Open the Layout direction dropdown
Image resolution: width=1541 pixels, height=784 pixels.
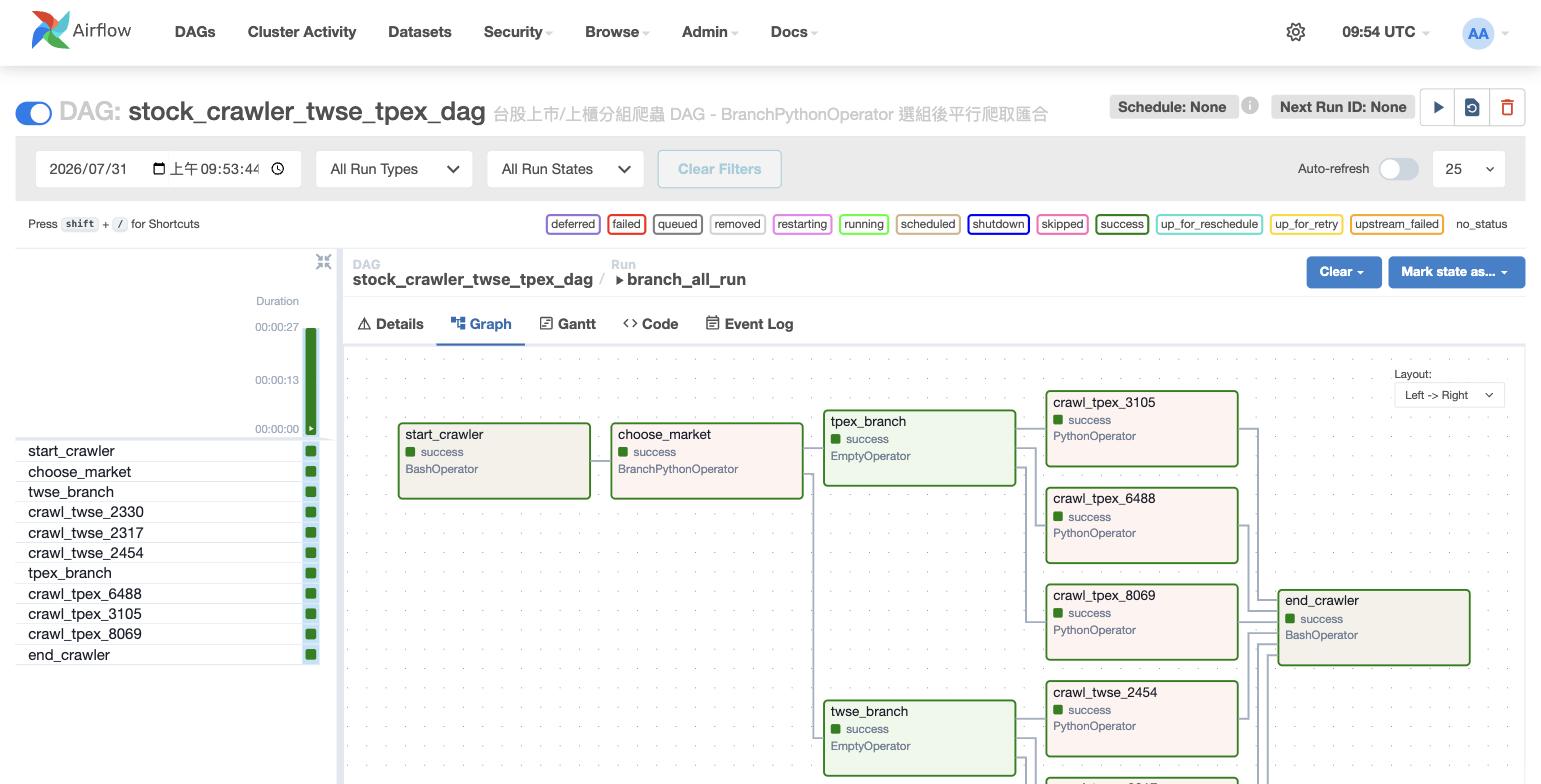coord(1449,395)
